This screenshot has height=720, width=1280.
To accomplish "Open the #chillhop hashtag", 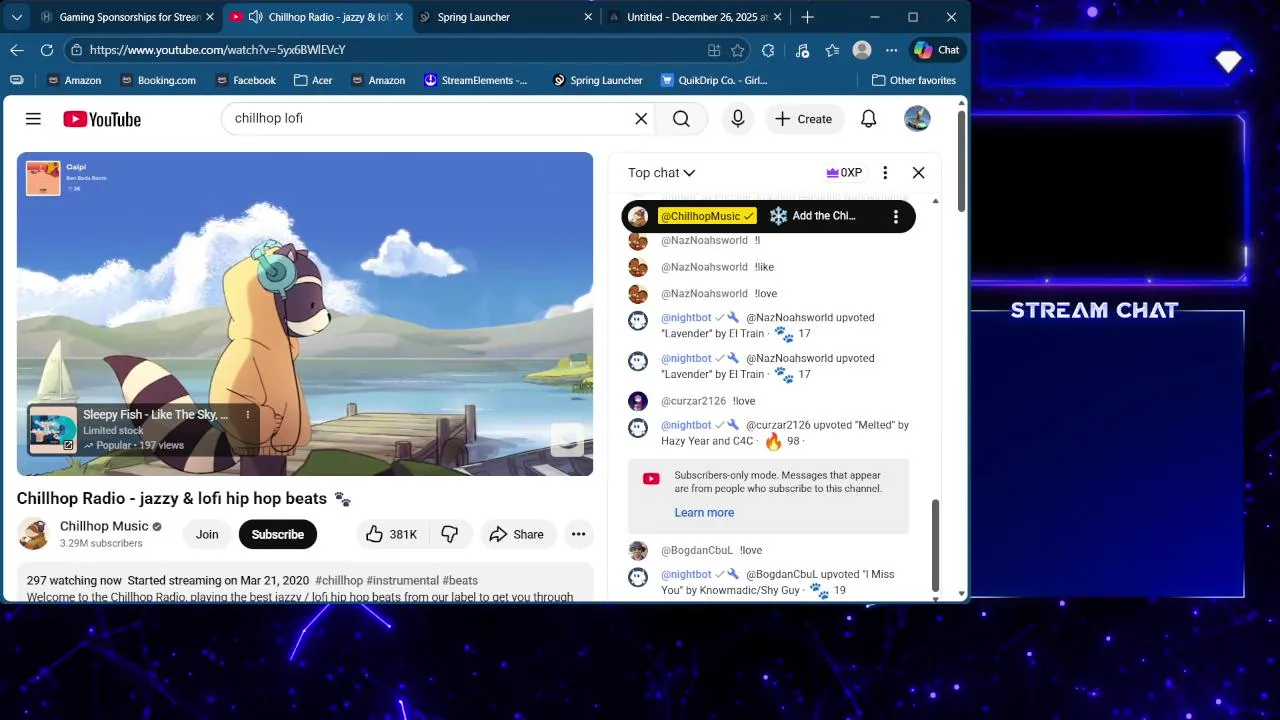I will tap(339, 580).
